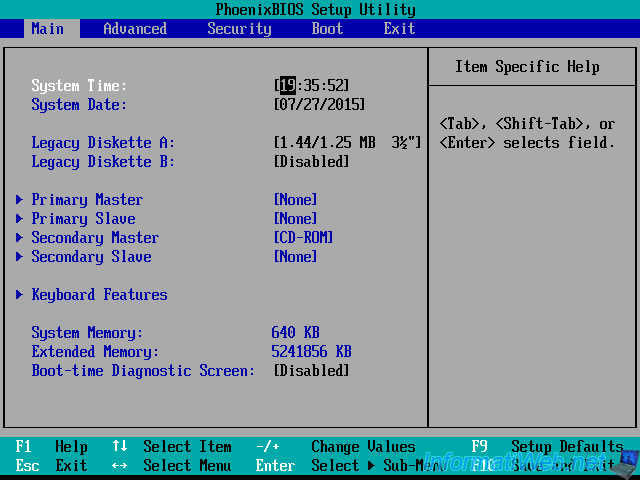The height and width of the screenshot is (480, 640).
Task: Open the Secondary Master submenu label
Action: (95, 238)
